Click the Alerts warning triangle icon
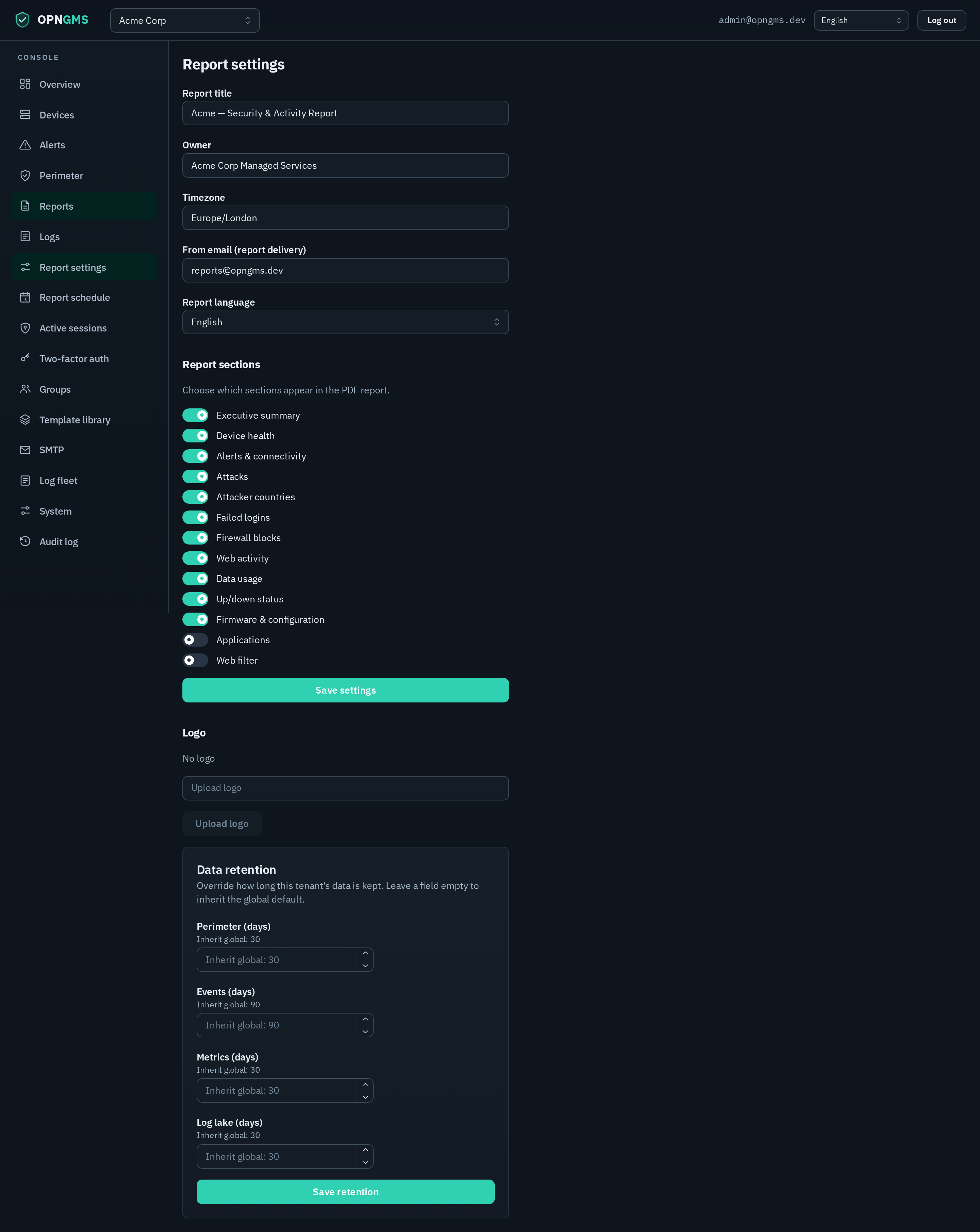The image size is (980, 1232). (25, 145)
